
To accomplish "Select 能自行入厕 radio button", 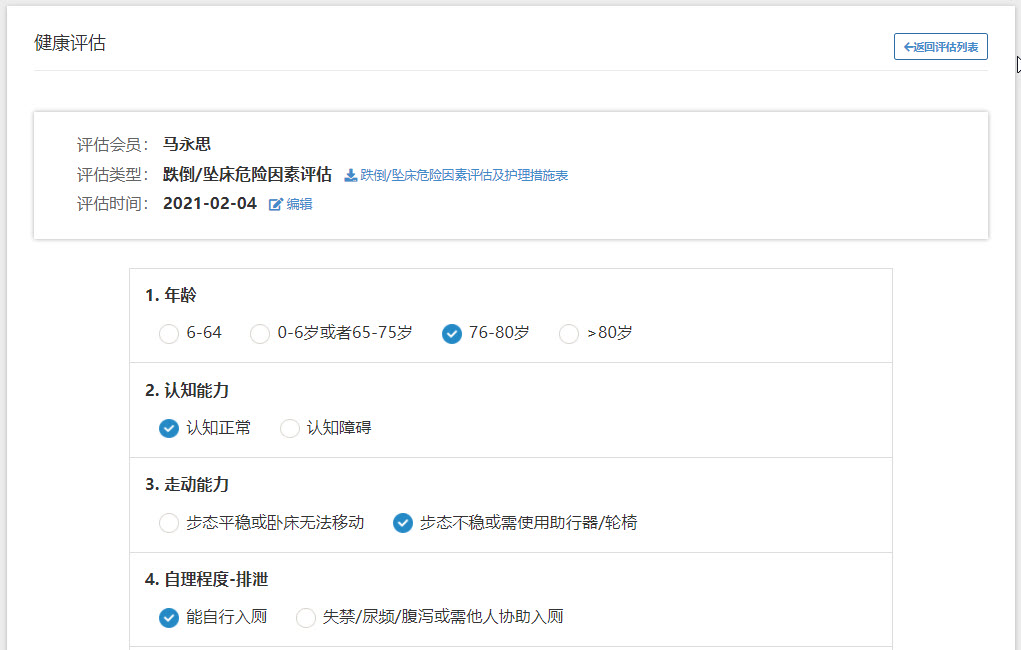I will [169, 617].
